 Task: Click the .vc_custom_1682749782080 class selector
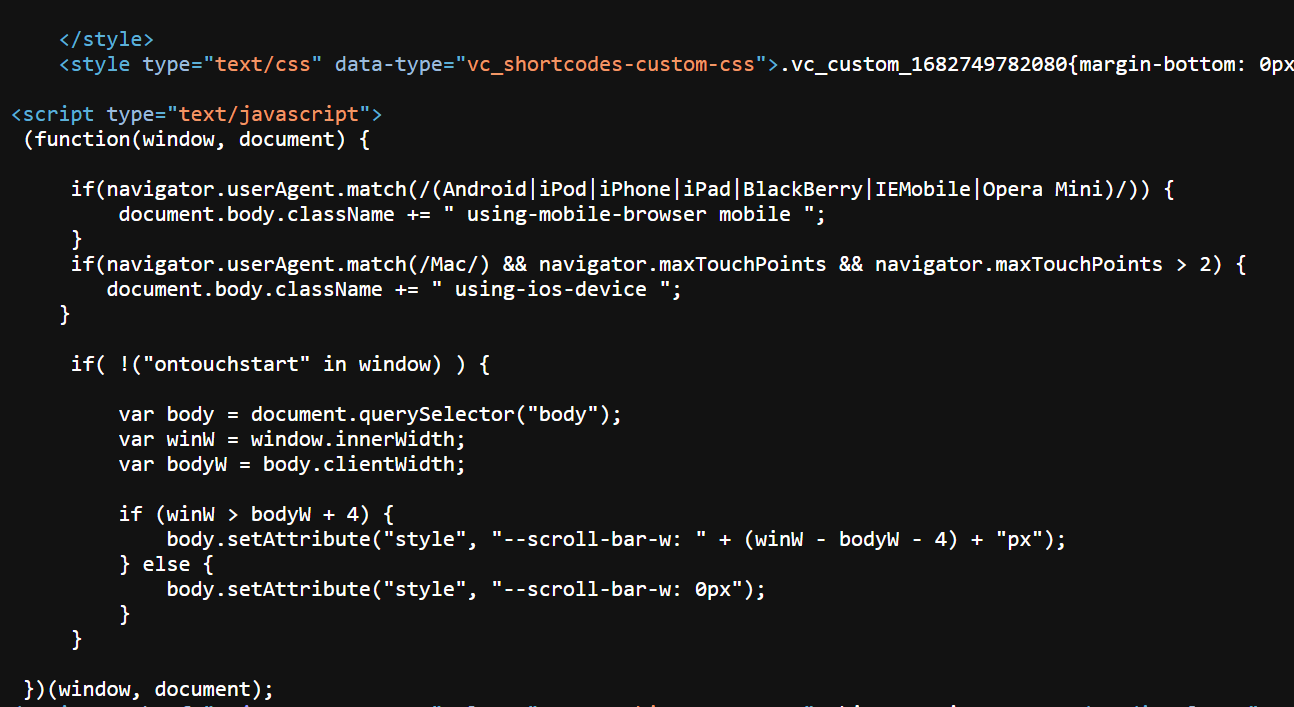coord(922,65)
